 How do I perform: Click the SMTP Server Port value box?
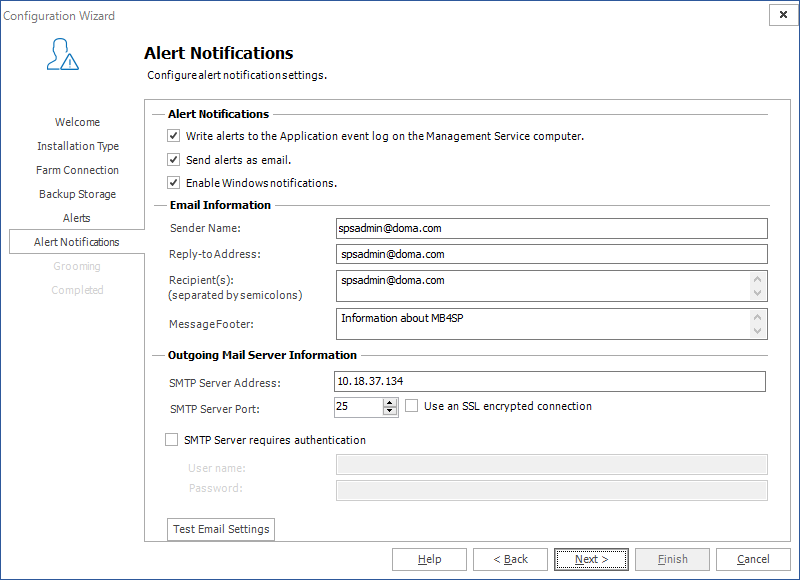(x=359, y=407)
